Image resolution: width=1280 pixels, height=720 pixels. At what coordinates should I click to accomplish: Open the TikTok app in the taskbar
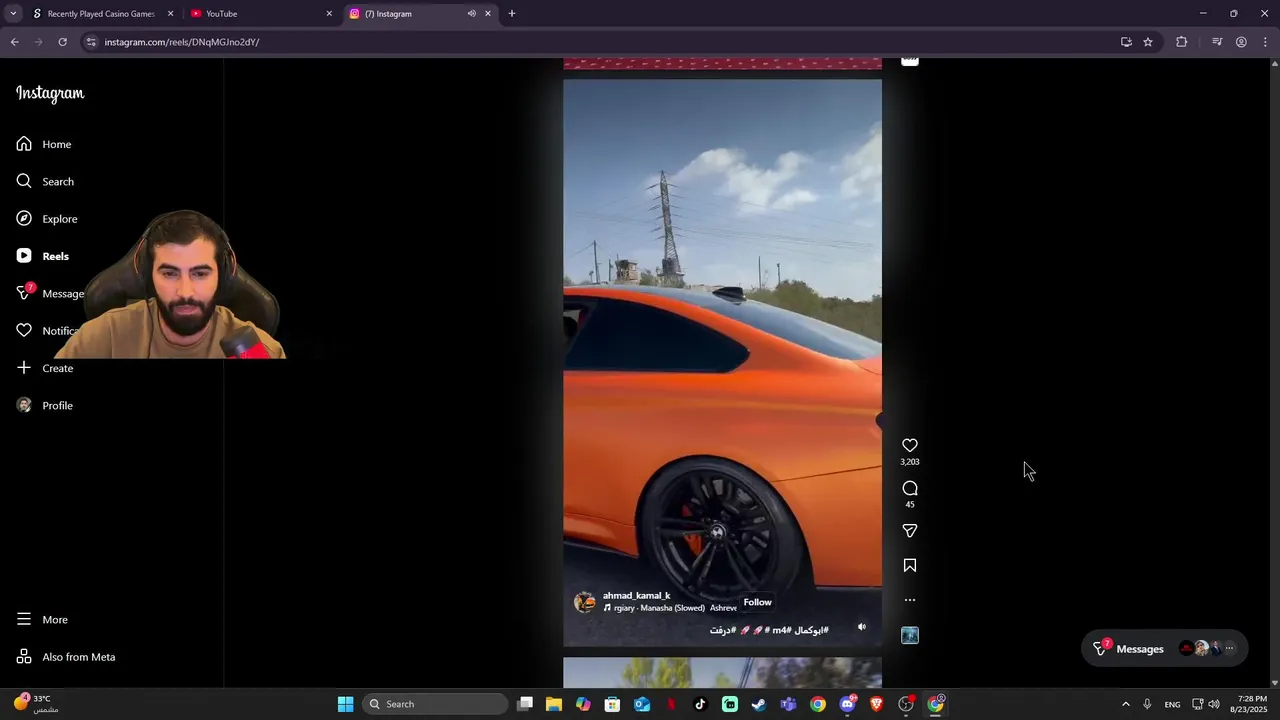[x=700, y=704]
